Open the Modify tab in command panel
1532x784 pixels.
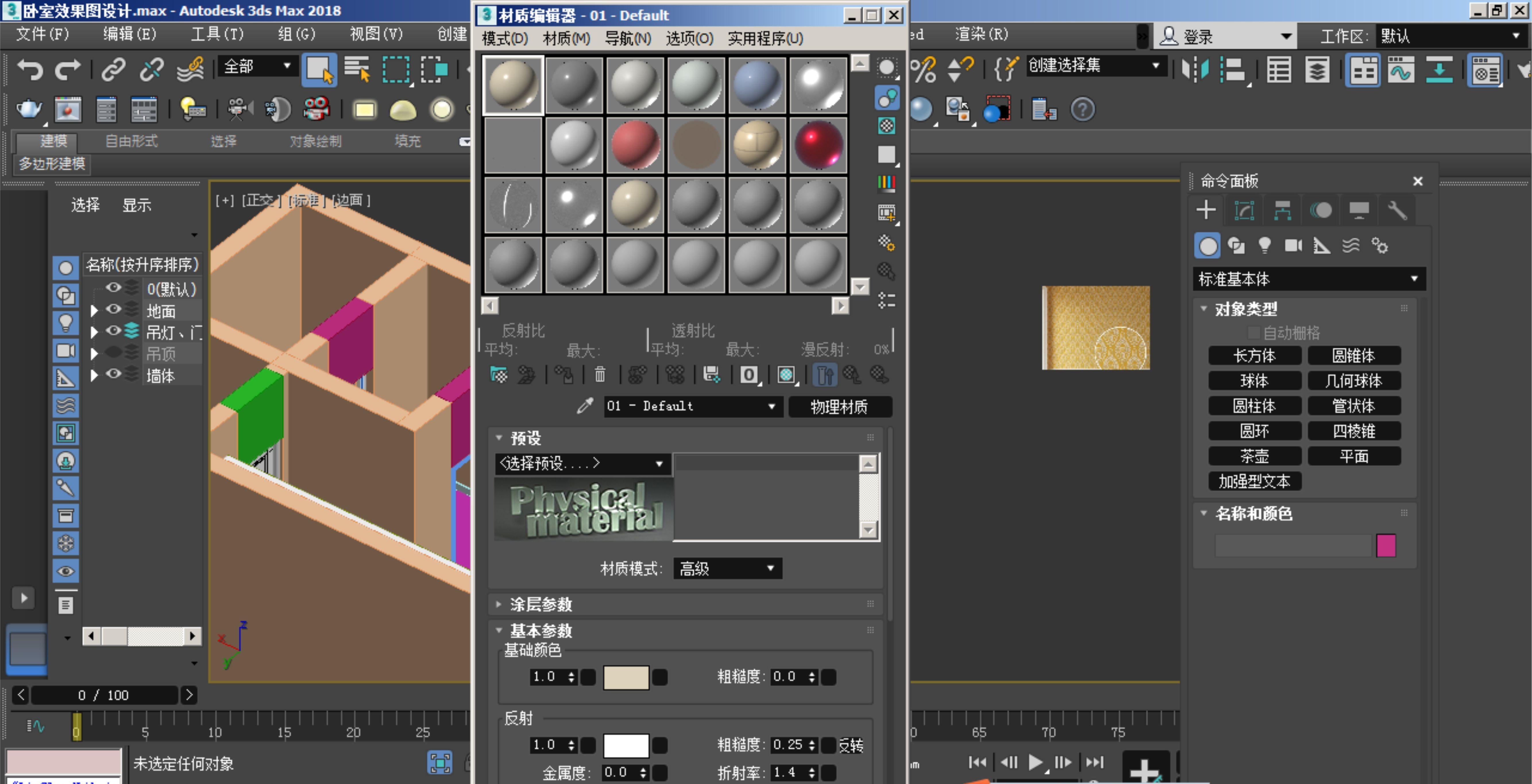(1244, 210)
